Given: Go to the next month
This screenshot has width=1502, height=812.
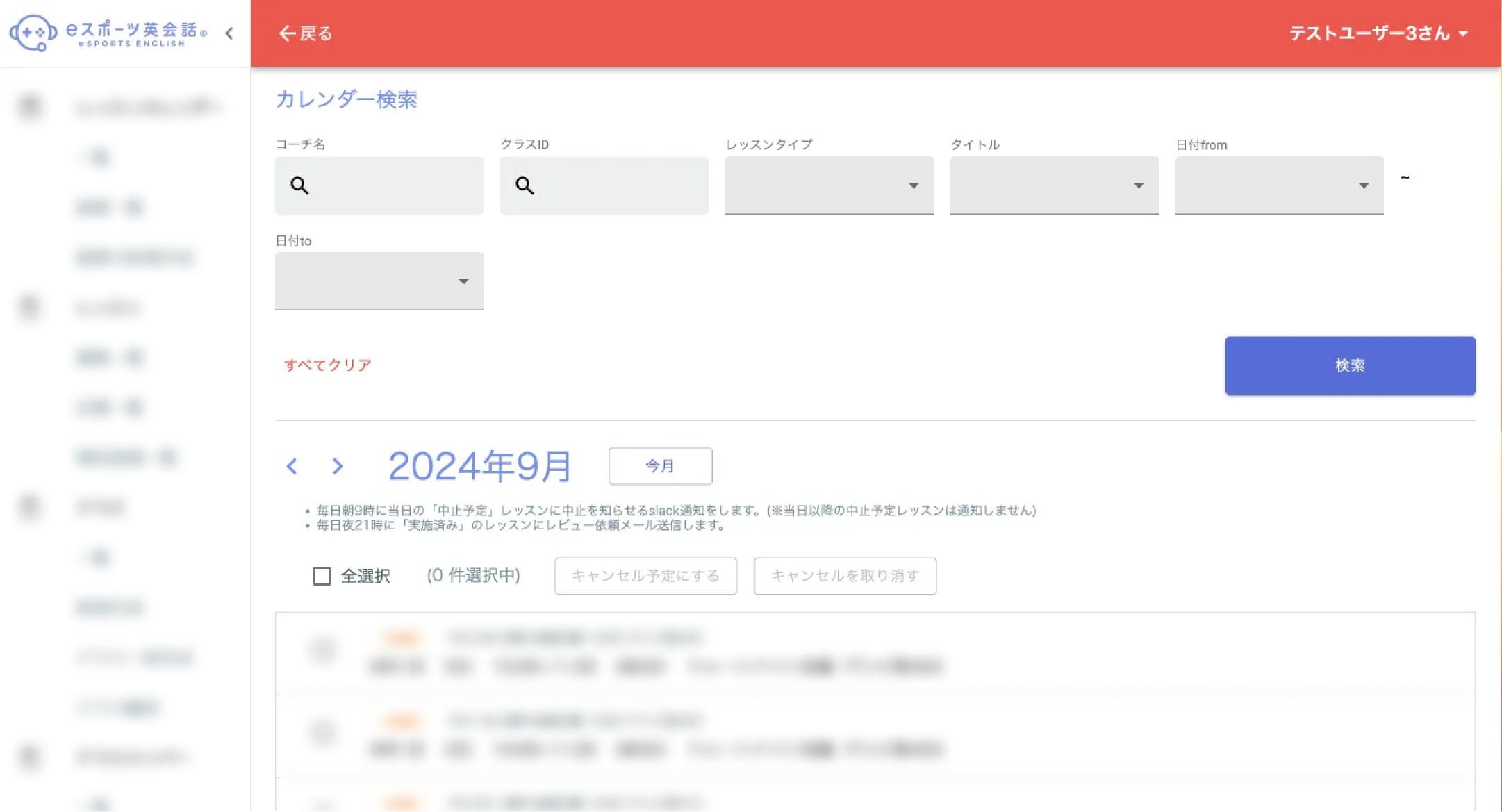Looking at the screenshot, I should pyautogui.click(x=338, y=466).
